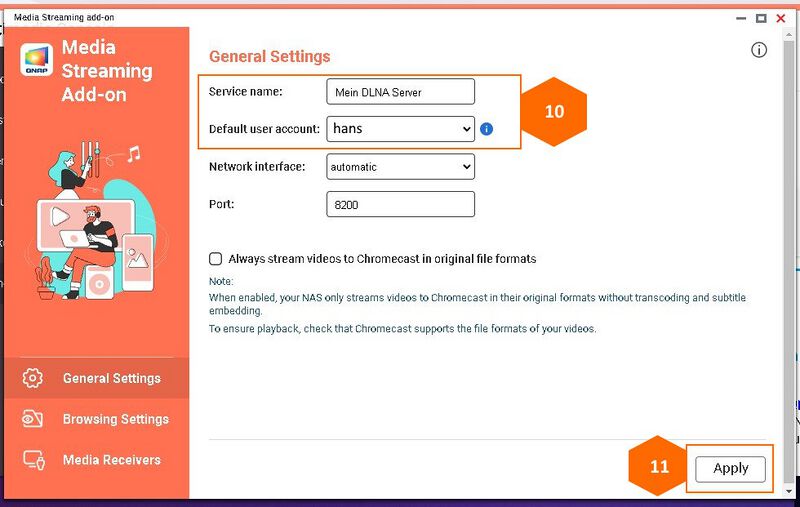800x507 pixels.
Task: Click blue info icon beside Default user account
Action: 487,129
